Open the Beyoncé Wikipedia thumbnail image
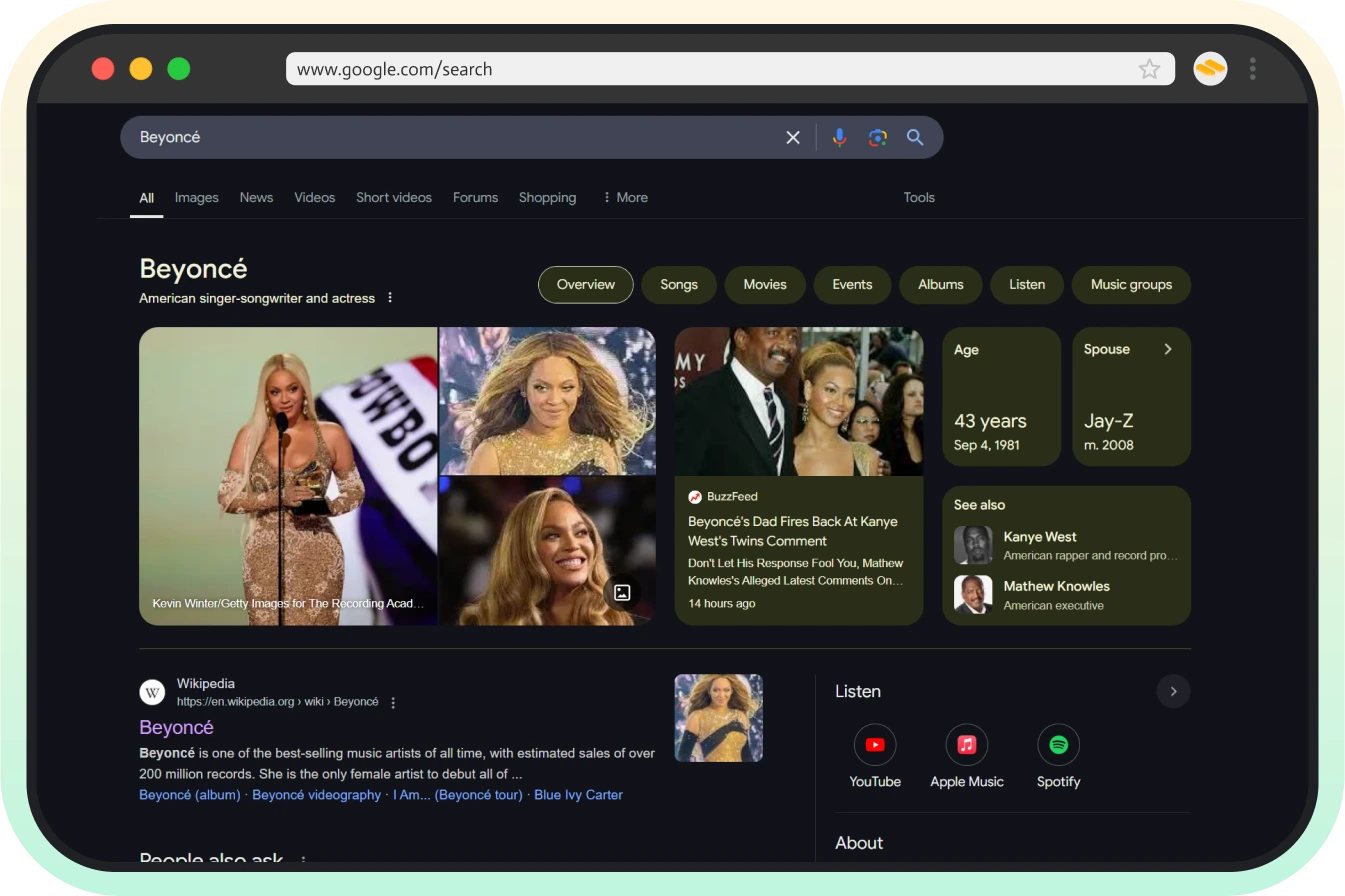Screen dimensions: 1345x896 (718, 718)
